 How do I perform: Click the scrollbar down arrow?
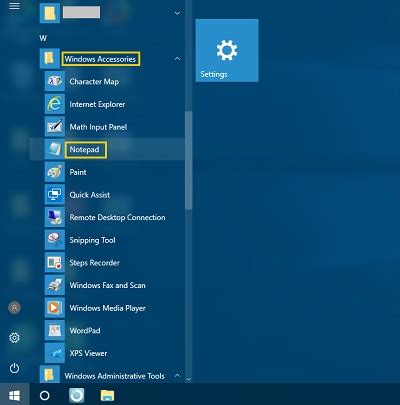188,379
